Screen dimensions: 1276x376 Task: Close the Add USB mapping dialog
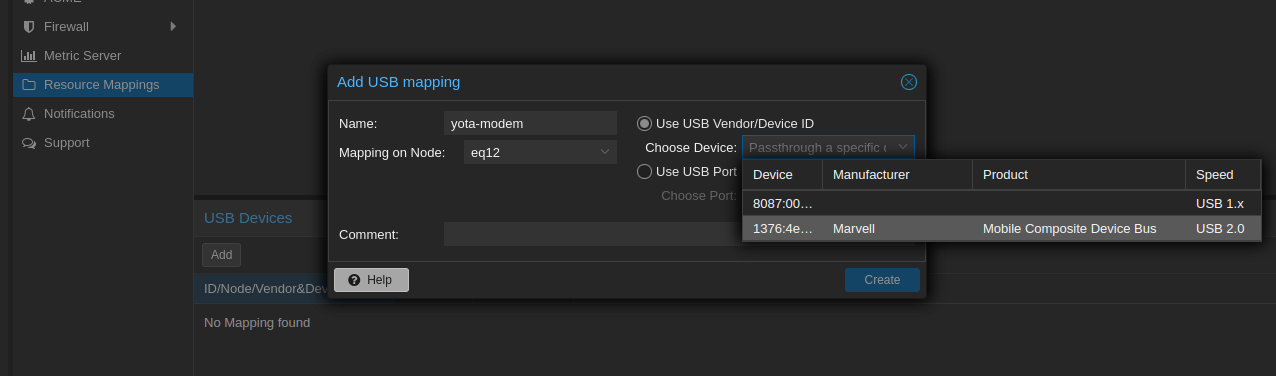coord(909,82)
